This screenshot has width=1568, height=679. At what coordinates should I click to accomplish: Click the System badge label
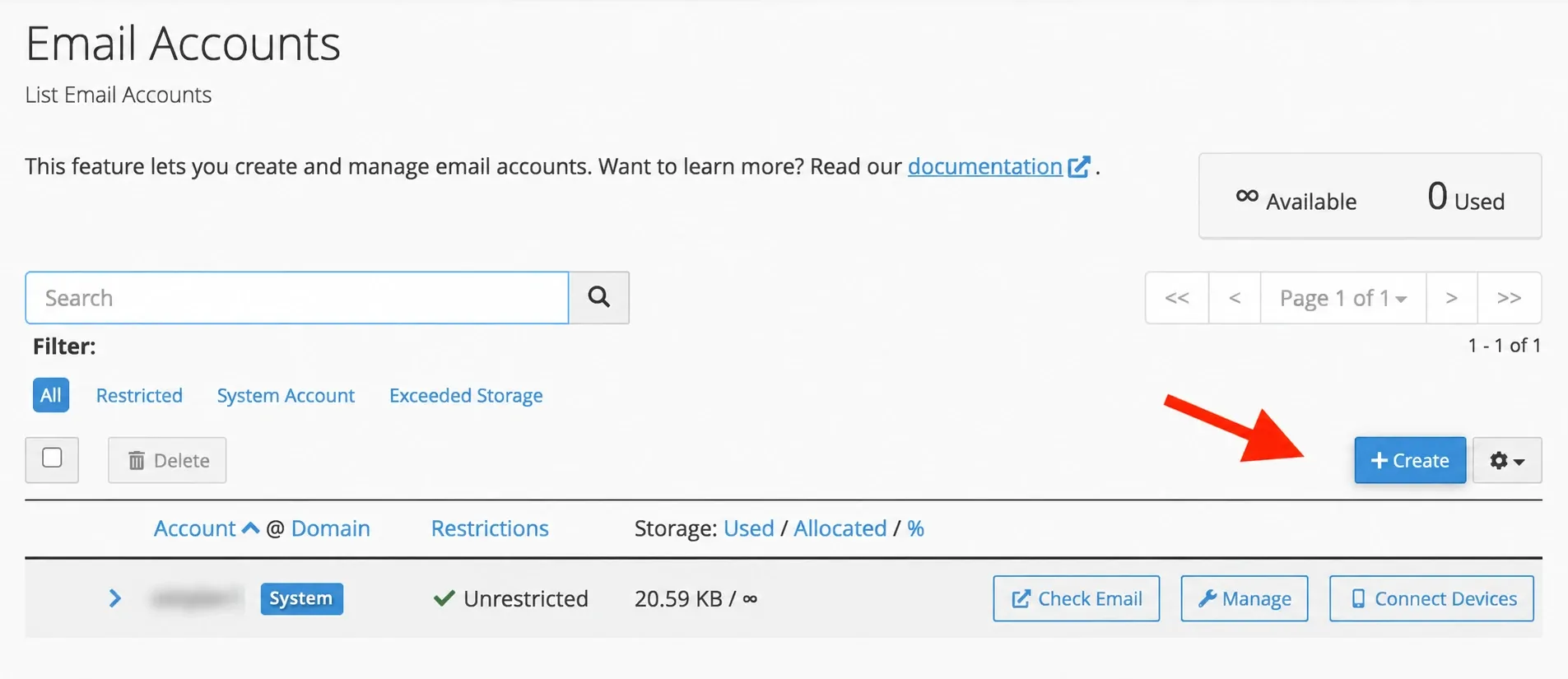(302, 598)
